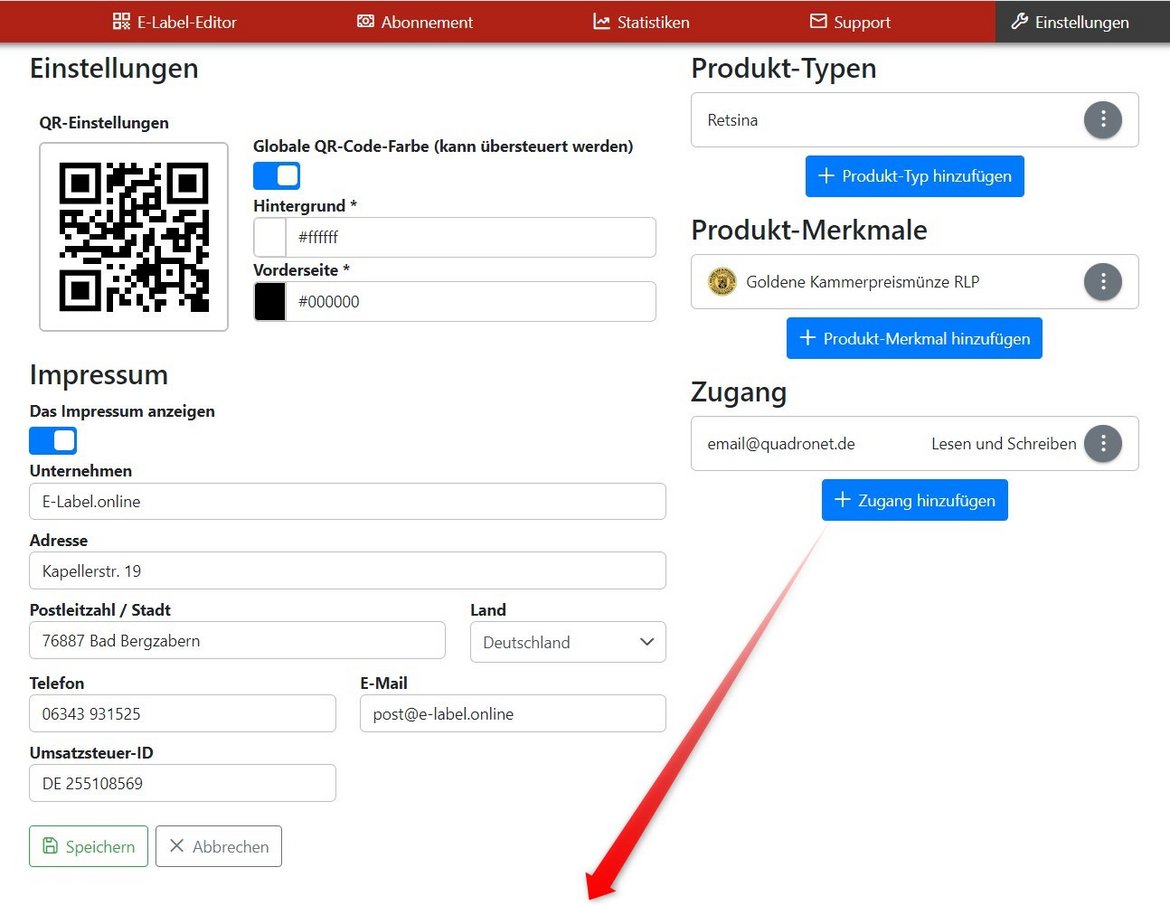Click the chart icon beside Statistiken
Viewport: 1170px width, 905px height.
click(601, 21)
